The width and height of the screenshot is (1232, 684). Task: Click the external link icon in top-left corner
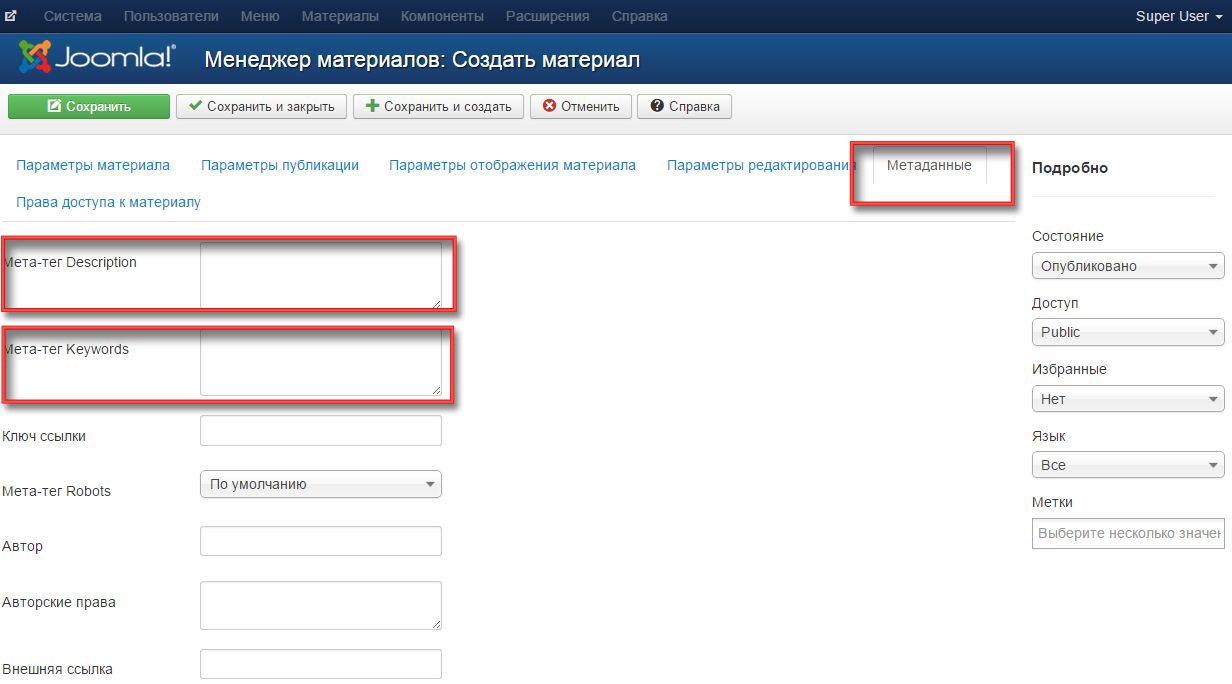[11, 16]
